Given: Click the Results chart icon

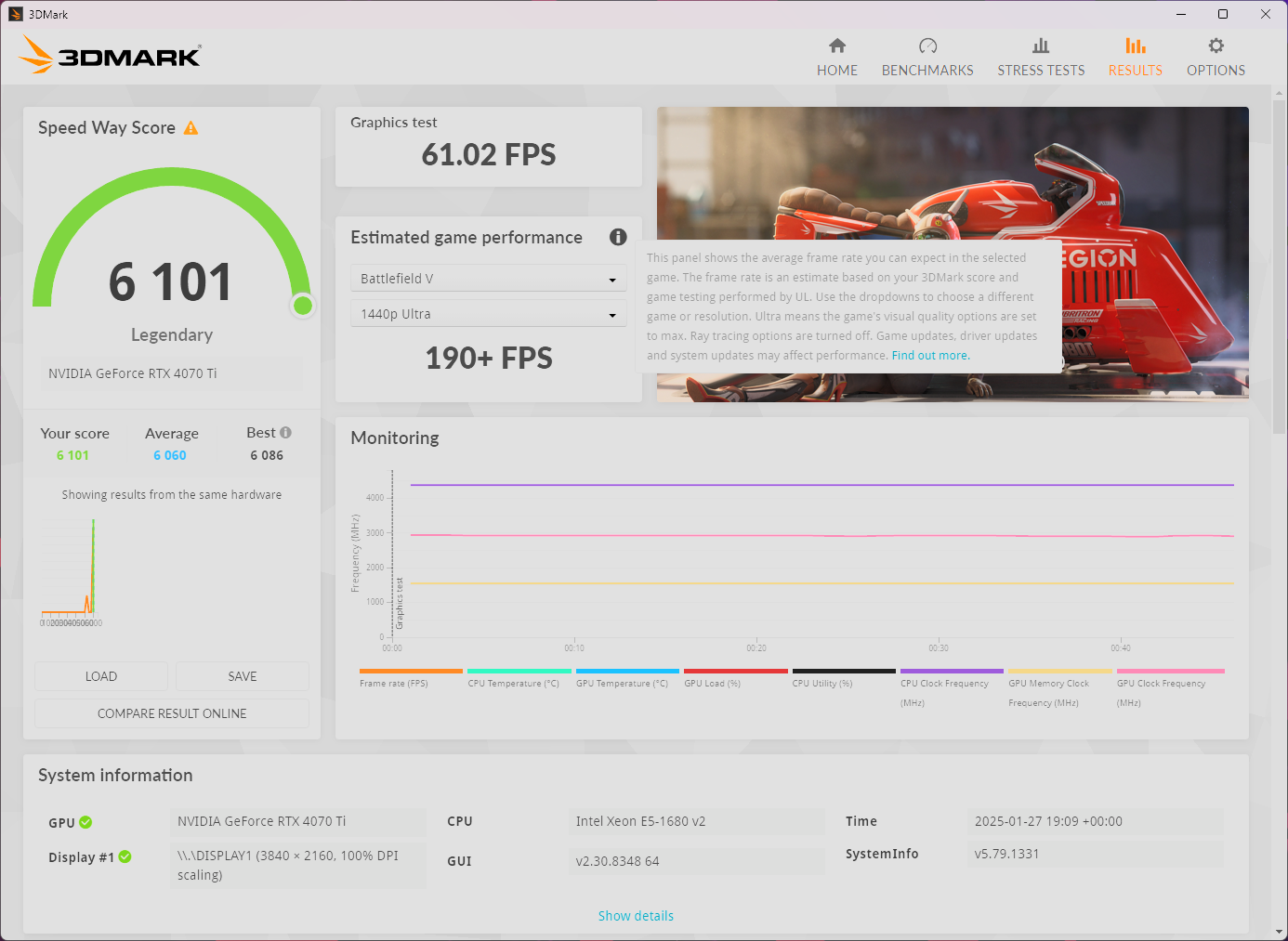Looking at the screenshot, I should tap(1135, 46).
